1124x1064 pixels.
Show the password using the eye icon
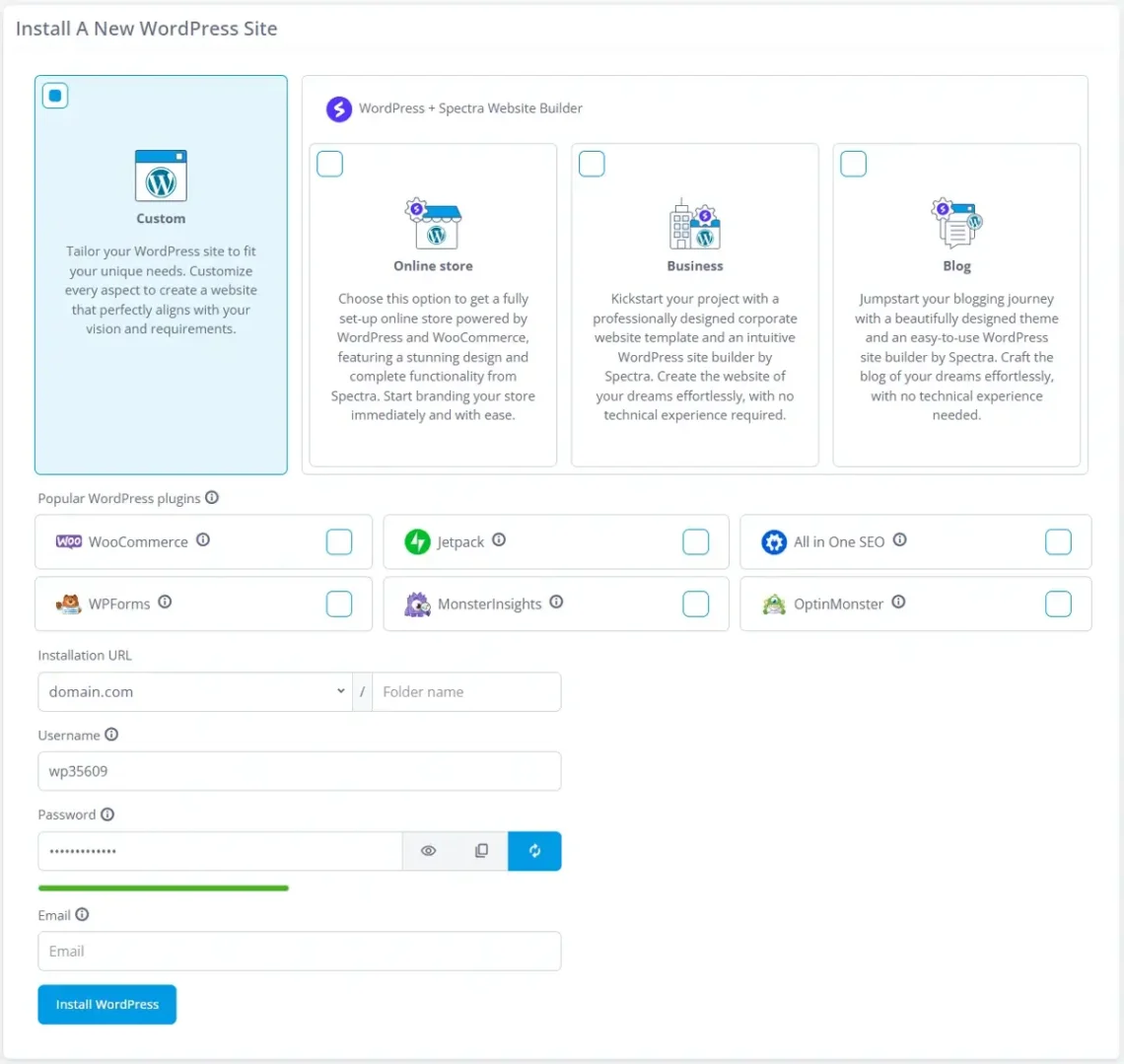pyautogui.click(x=428, y=850)
